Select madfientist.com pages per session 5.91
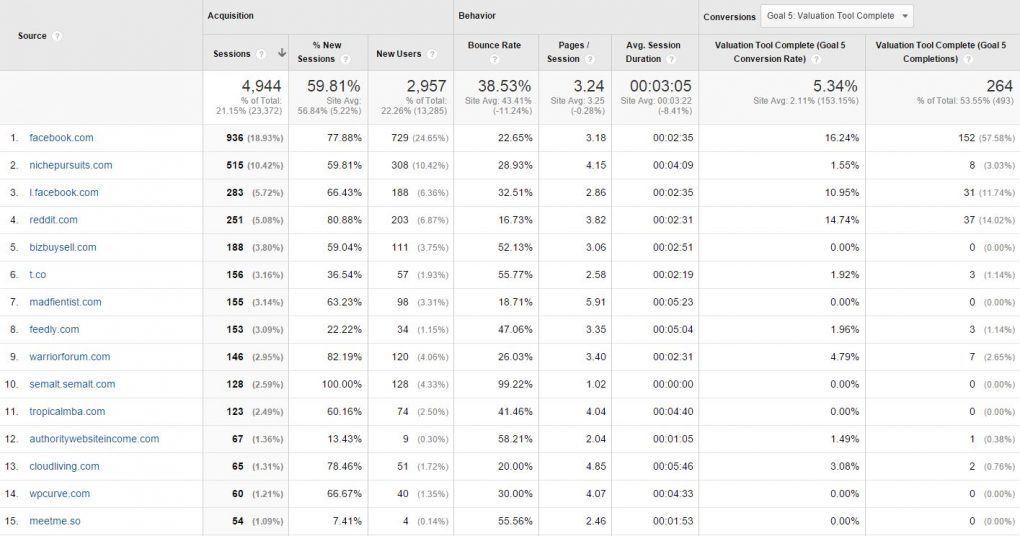The image size is (1020, 536). [596, 302]
